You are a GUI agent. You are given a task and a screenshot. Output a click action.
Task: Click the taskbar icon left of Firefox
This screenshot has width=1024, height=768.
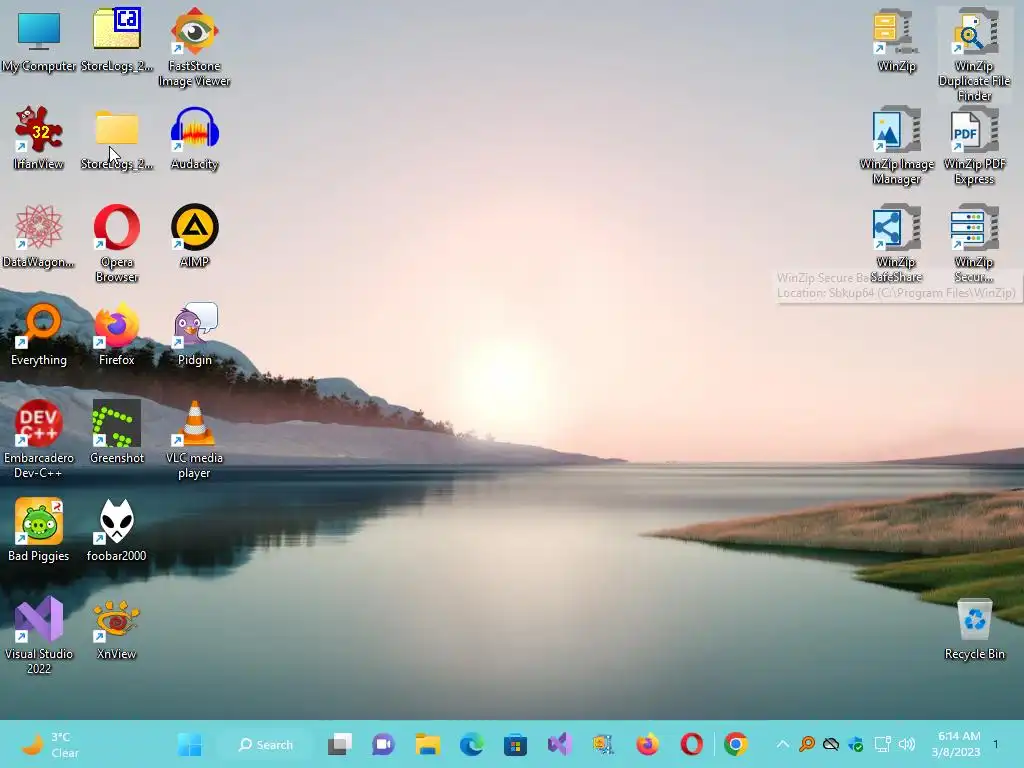coord(603,744)
